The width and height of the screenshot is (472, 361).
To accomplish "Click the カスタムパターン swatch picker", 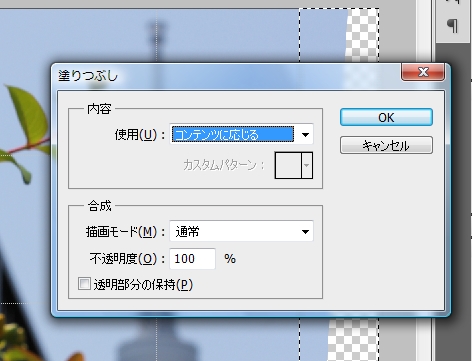I will click(x=294, y=165).
